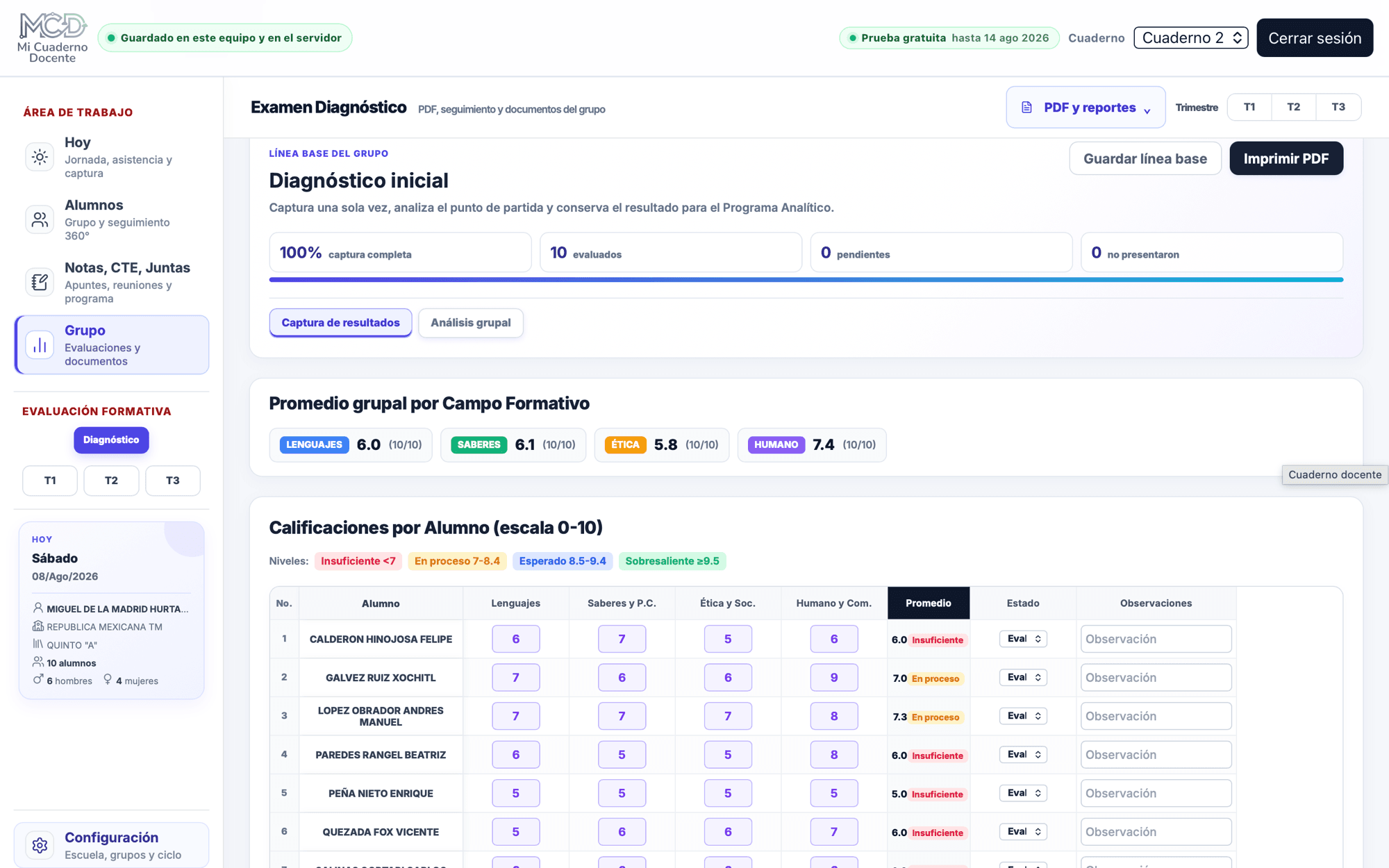Open T1 under Evaluación Formativa sidebar
This screenshot has height=868, width=1389.
(50, 481)
